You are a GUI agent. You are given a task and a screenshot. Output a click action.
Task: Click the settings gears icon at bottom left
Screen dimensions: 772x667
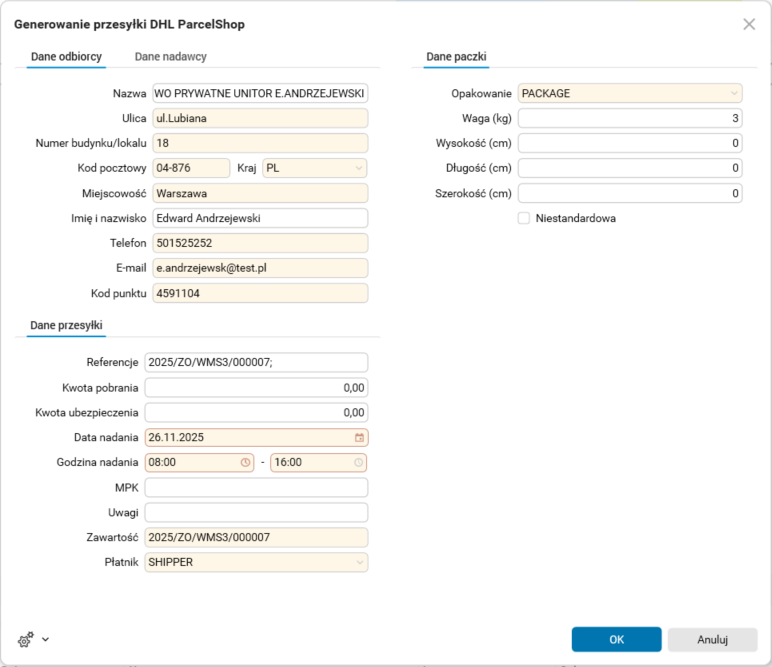tap(26, 638)
